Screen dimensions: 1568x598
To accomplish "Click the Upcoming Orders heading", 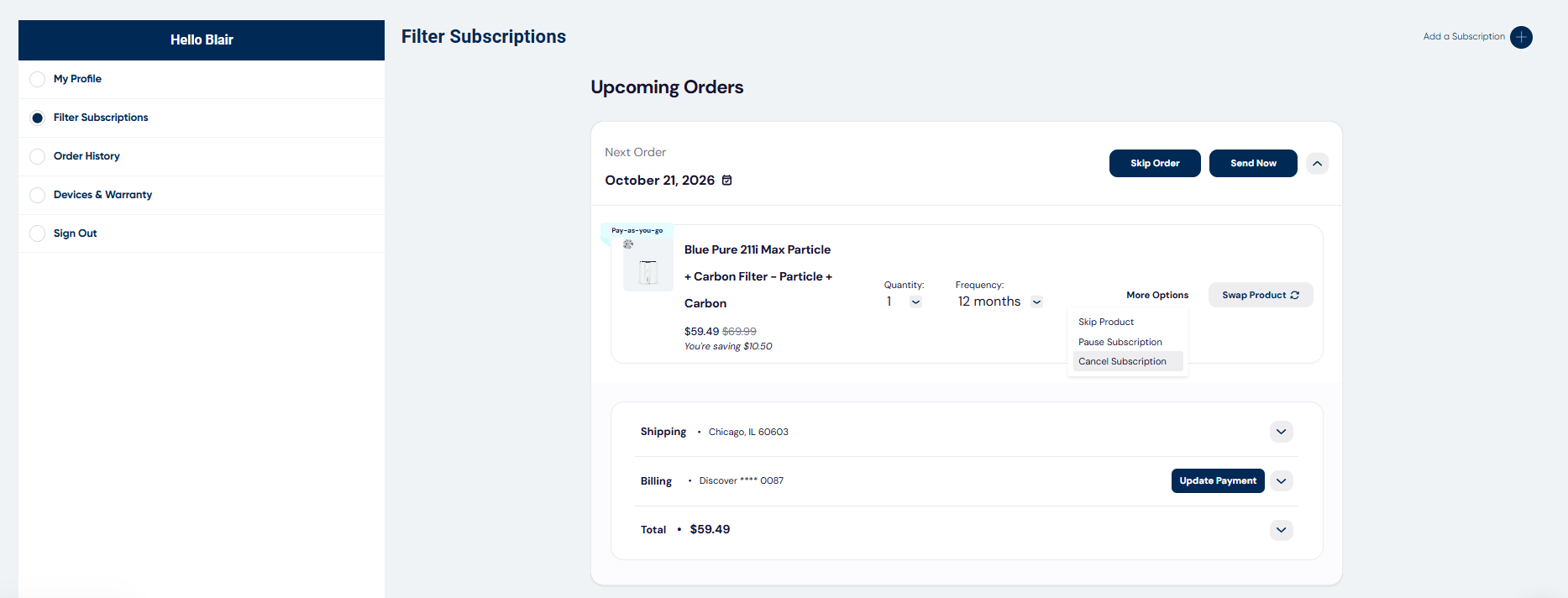I will point(667,87).
